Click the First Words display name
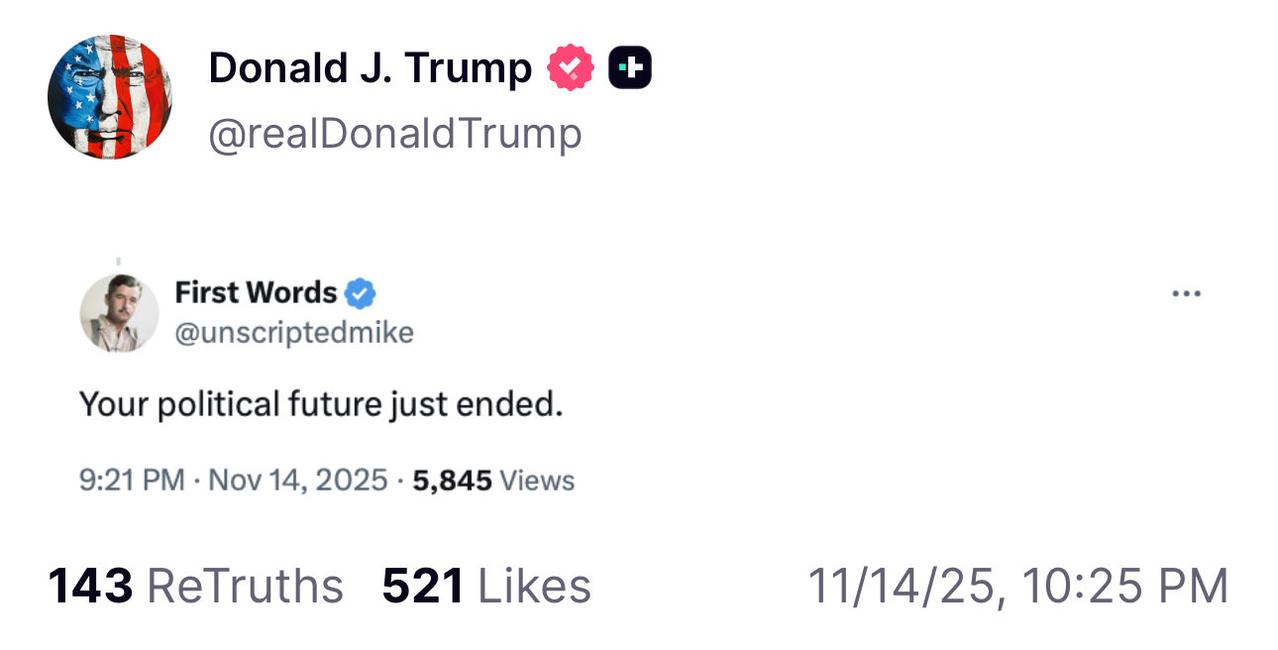 [255, 293]
